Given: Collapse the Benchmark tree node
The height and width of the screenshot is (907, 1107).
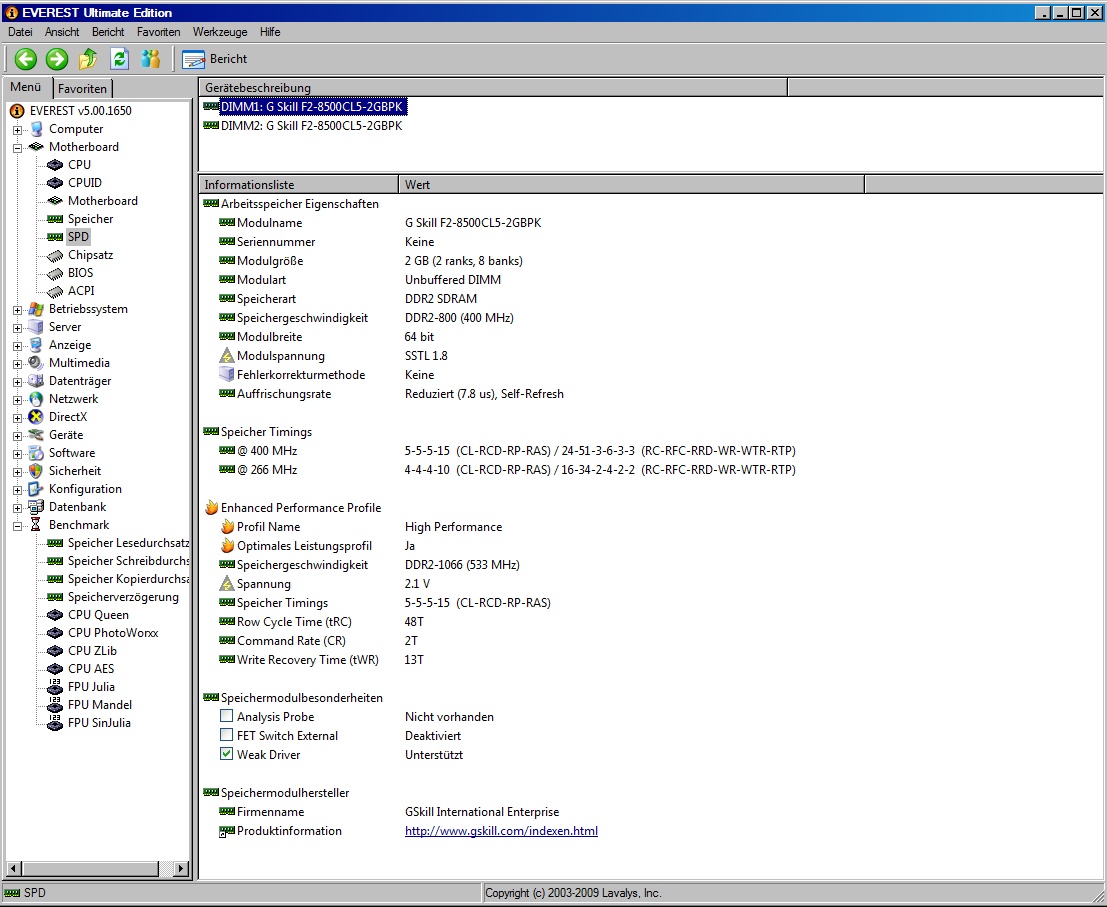Looking at the screenshot, I should click(18, 526).
